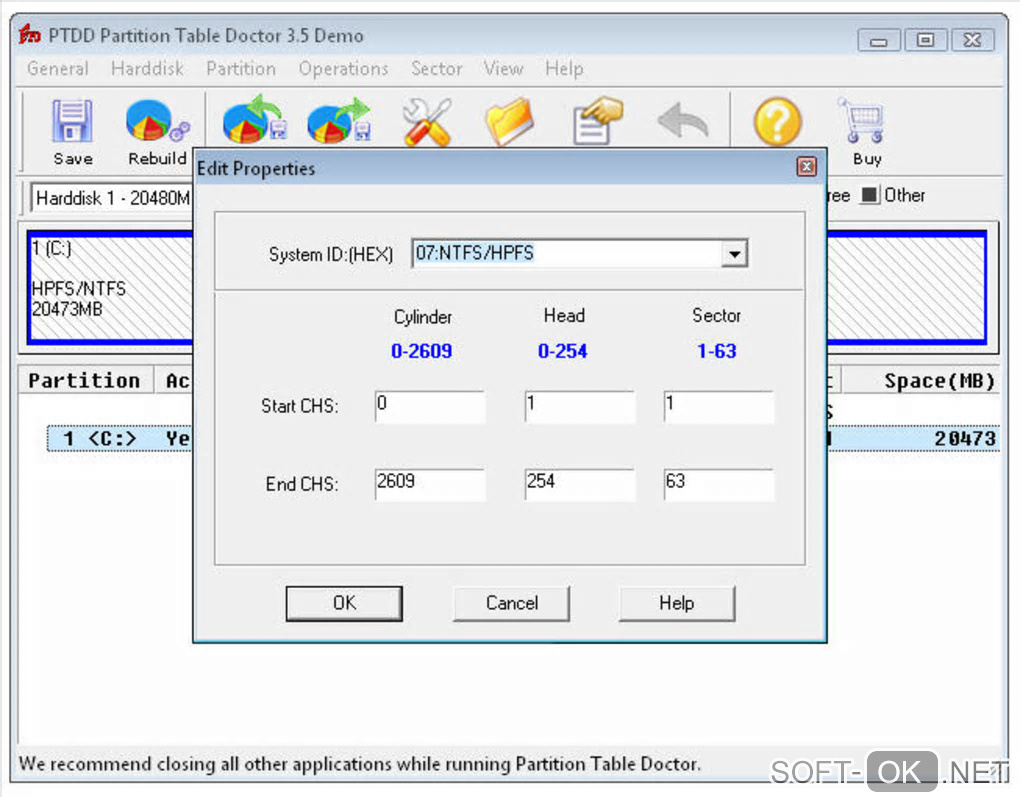Click the 0-2609 cylinder range text

pos(422,351)
